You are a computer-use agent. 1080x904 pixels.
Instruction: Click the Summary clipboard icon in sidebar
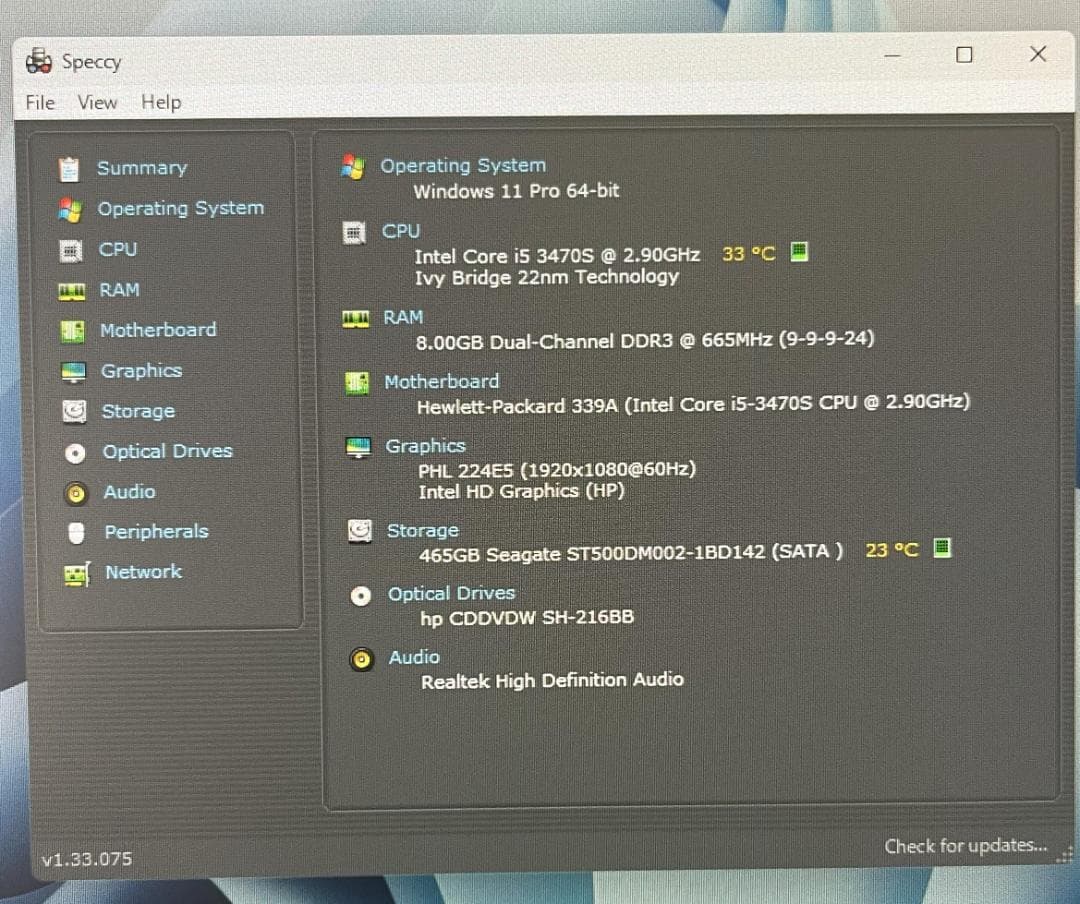tap(69, 169)
